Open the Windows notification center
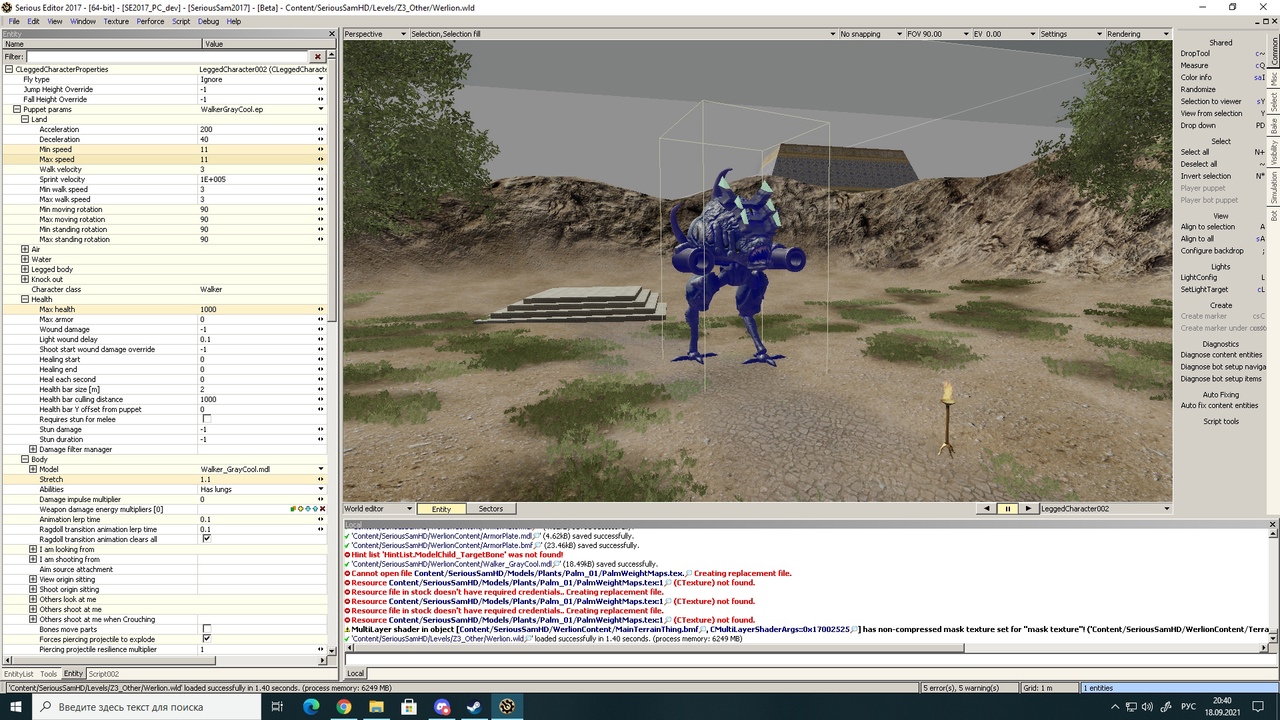 (x=1258, y=707)
